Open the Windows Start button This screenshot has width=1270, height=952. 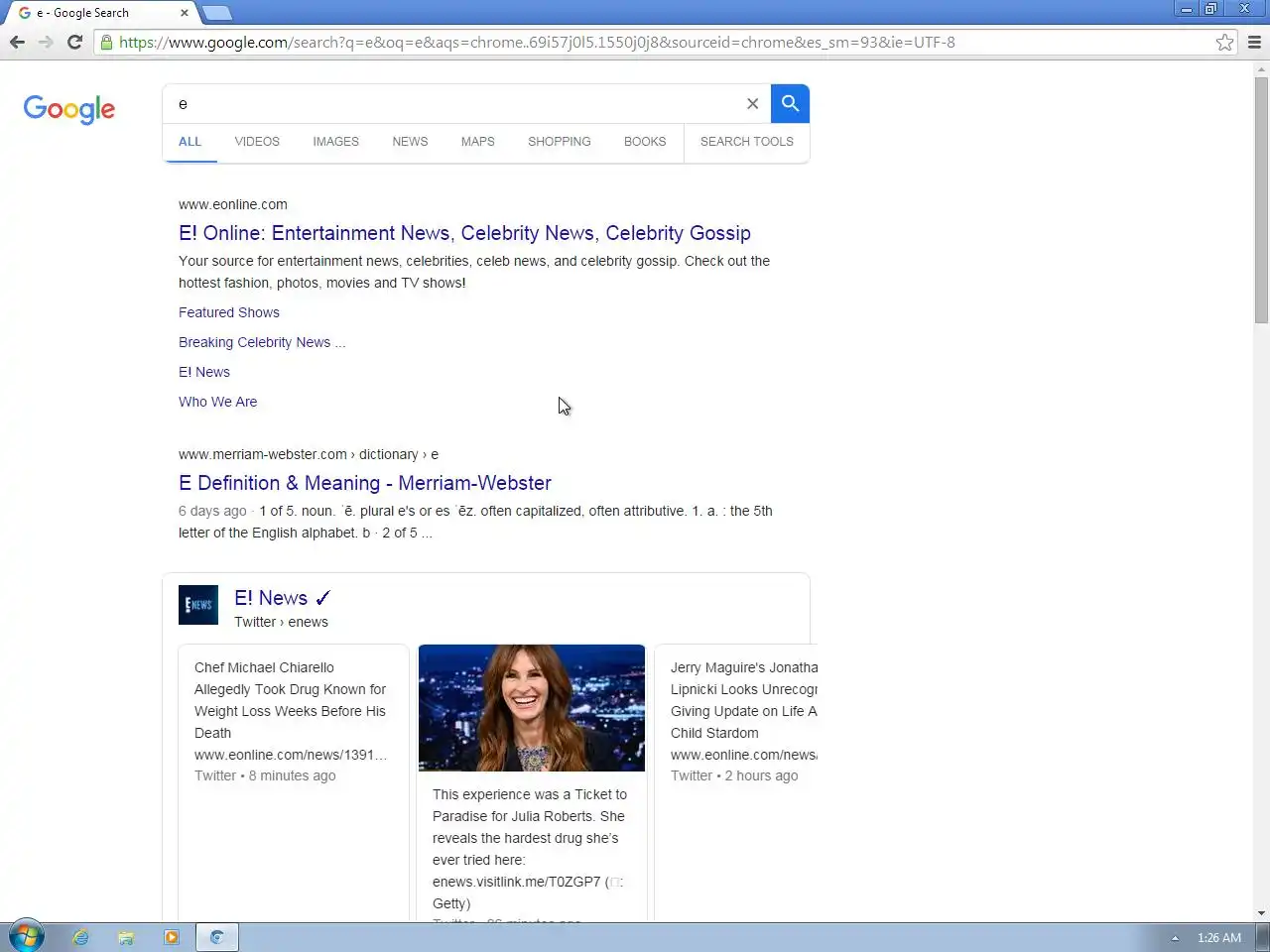point(25,936)
